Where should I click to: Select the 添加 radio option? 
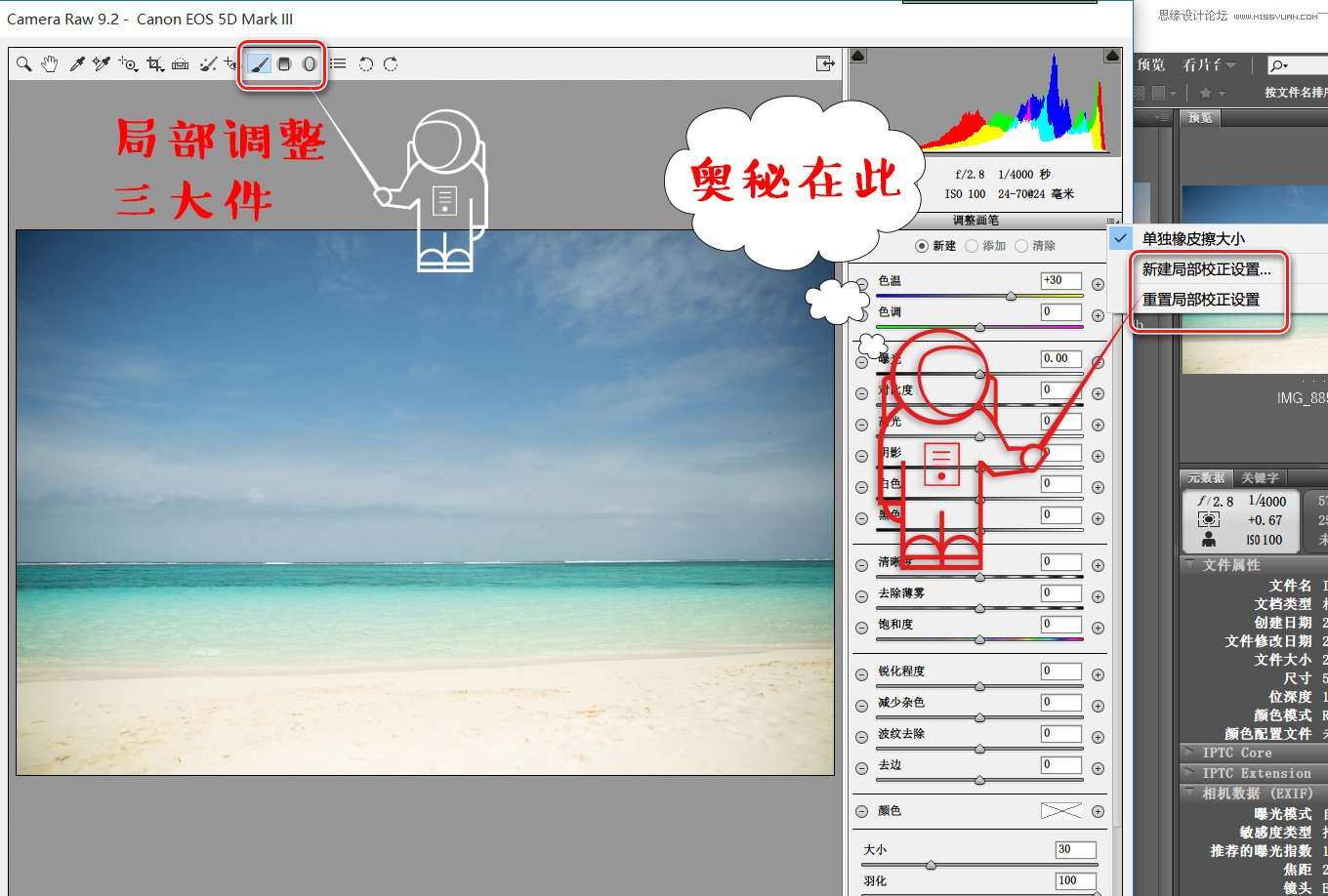[972, 246]
